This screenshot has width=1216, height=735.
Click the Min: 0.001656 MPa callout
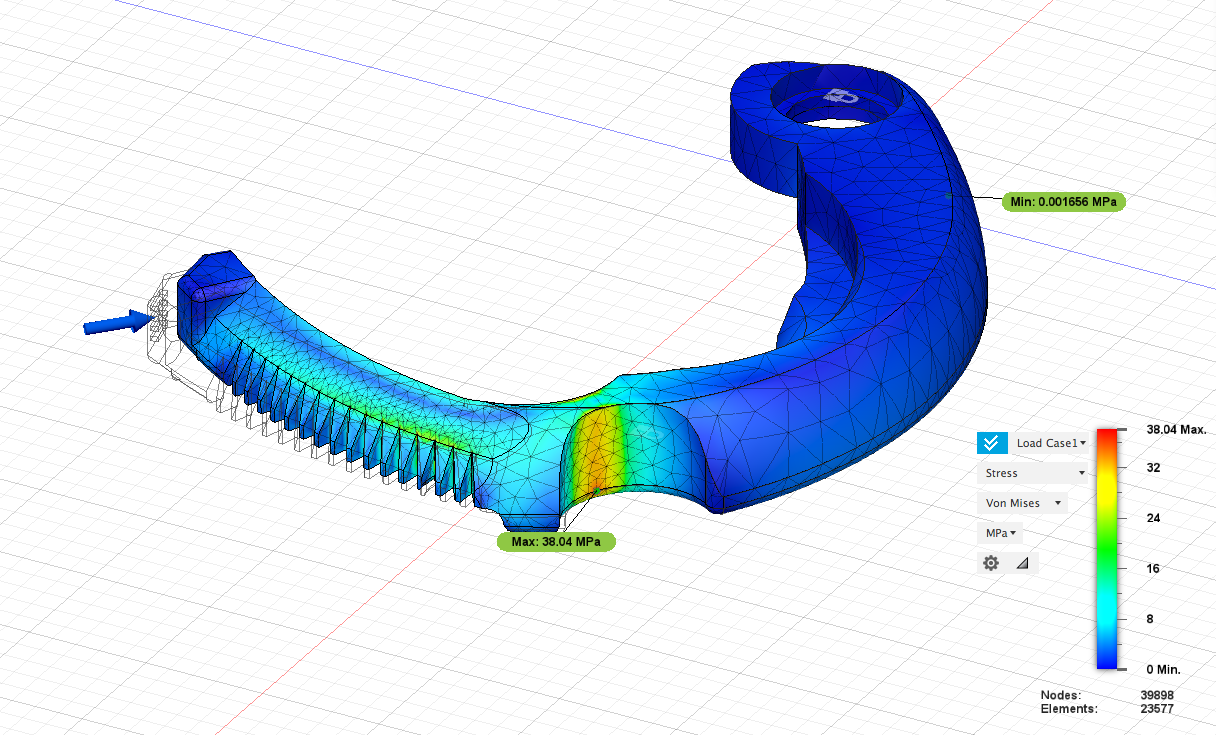tap(1063, 201)
